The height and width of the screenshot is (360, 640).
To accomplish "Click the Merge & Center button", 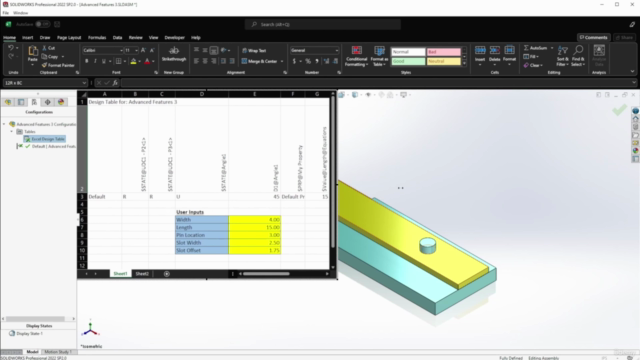I will [x=260, y=61].
